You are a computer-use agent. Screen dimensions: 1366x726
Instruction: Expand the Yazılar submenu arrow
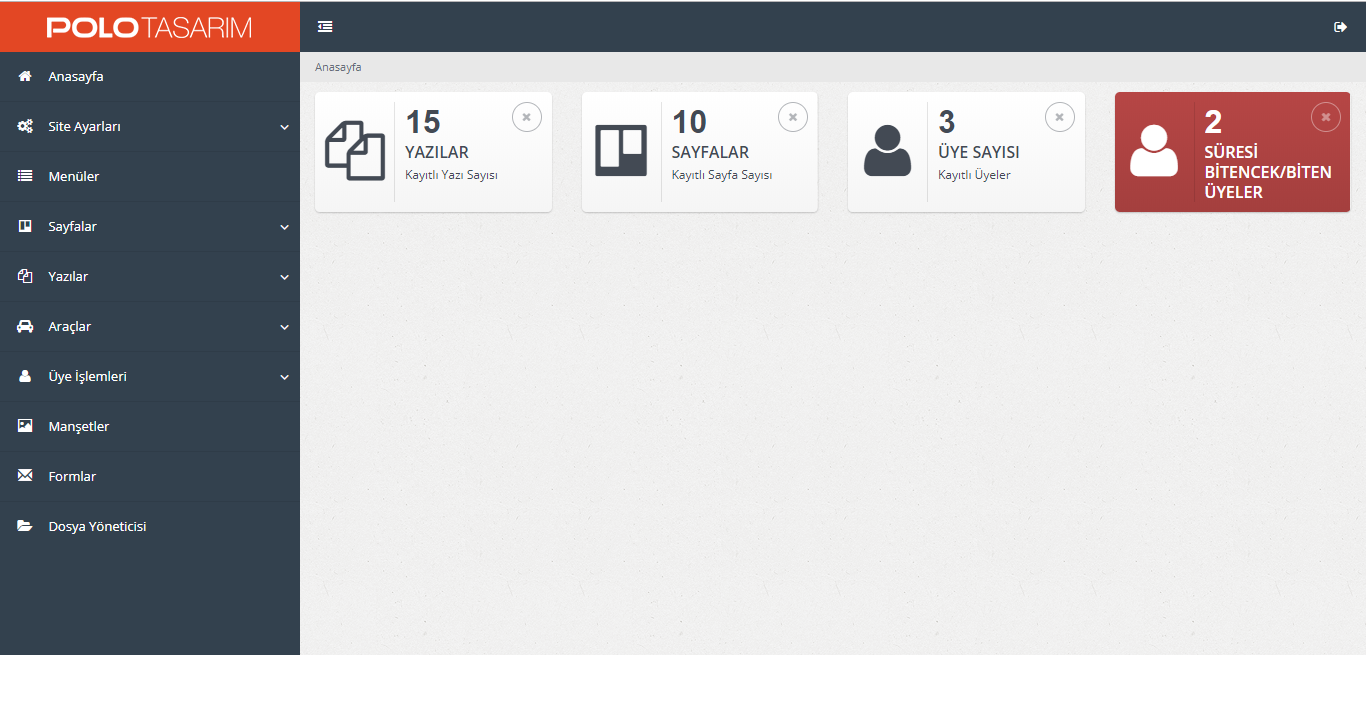pos(284,277)
